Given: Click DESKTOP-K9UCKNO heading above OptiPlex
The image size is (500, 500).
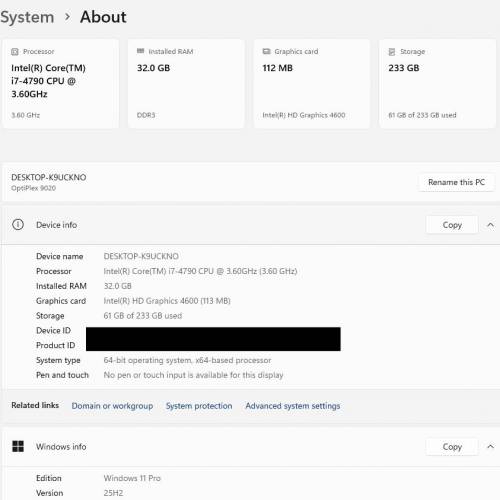Looking at the screenshot, I should click(x=49, y=177).
